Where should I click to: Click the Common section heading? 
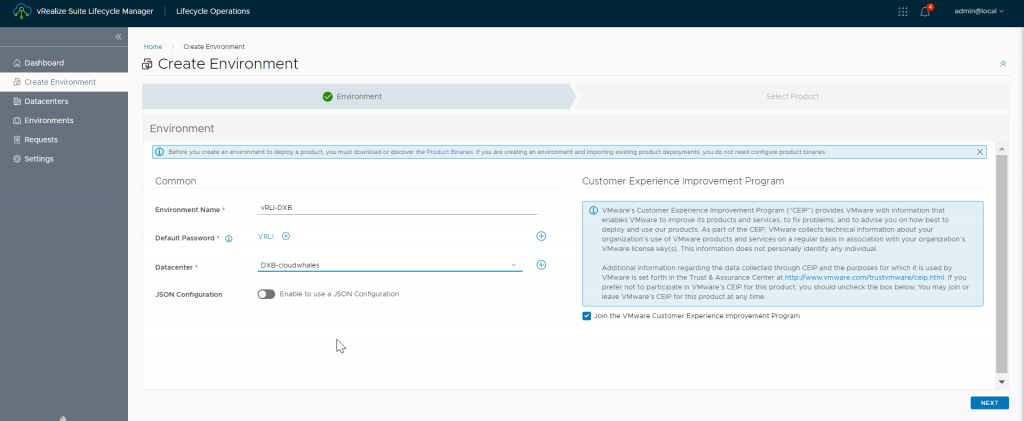176,181
